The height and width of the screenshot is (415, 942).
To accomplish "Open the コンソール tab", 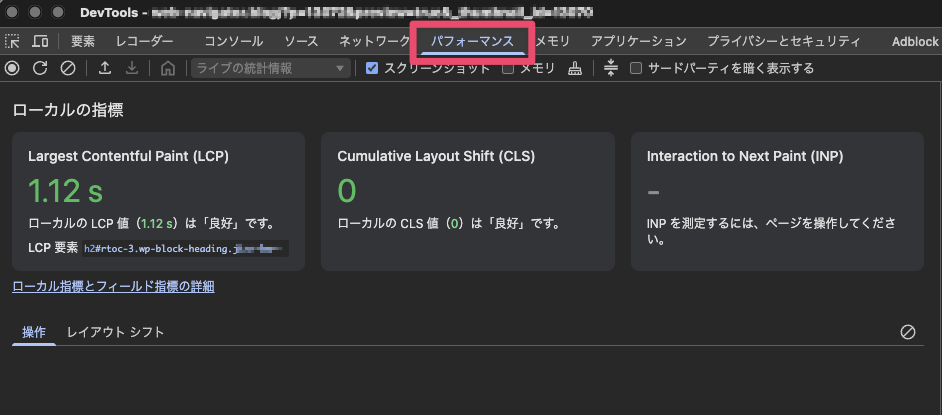I will click(x=234, y=41).
